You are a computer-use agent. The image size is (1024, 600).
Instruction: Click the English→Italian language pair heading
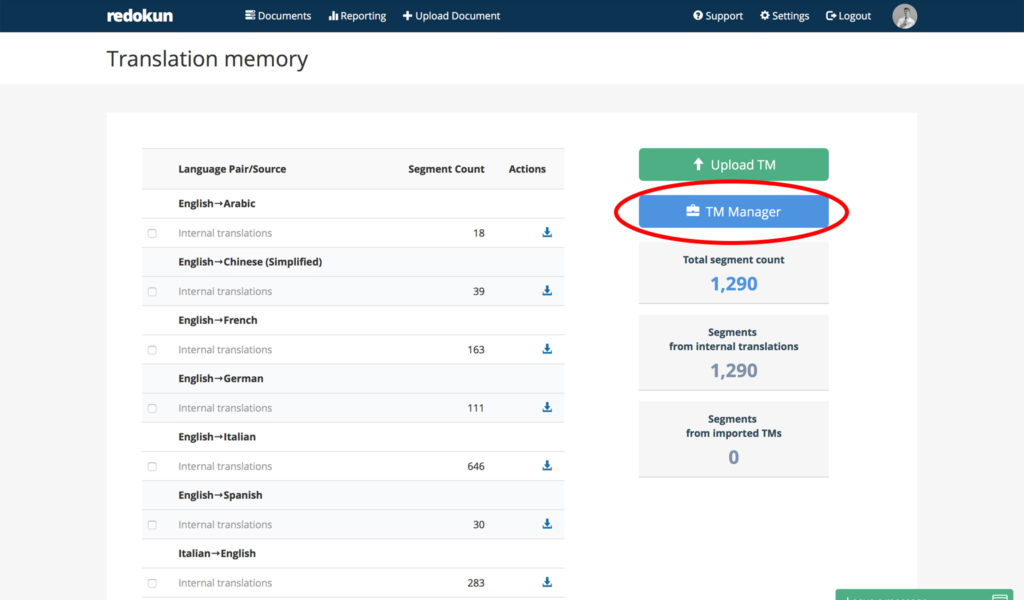pyautogui.click(x=217, y=437)
